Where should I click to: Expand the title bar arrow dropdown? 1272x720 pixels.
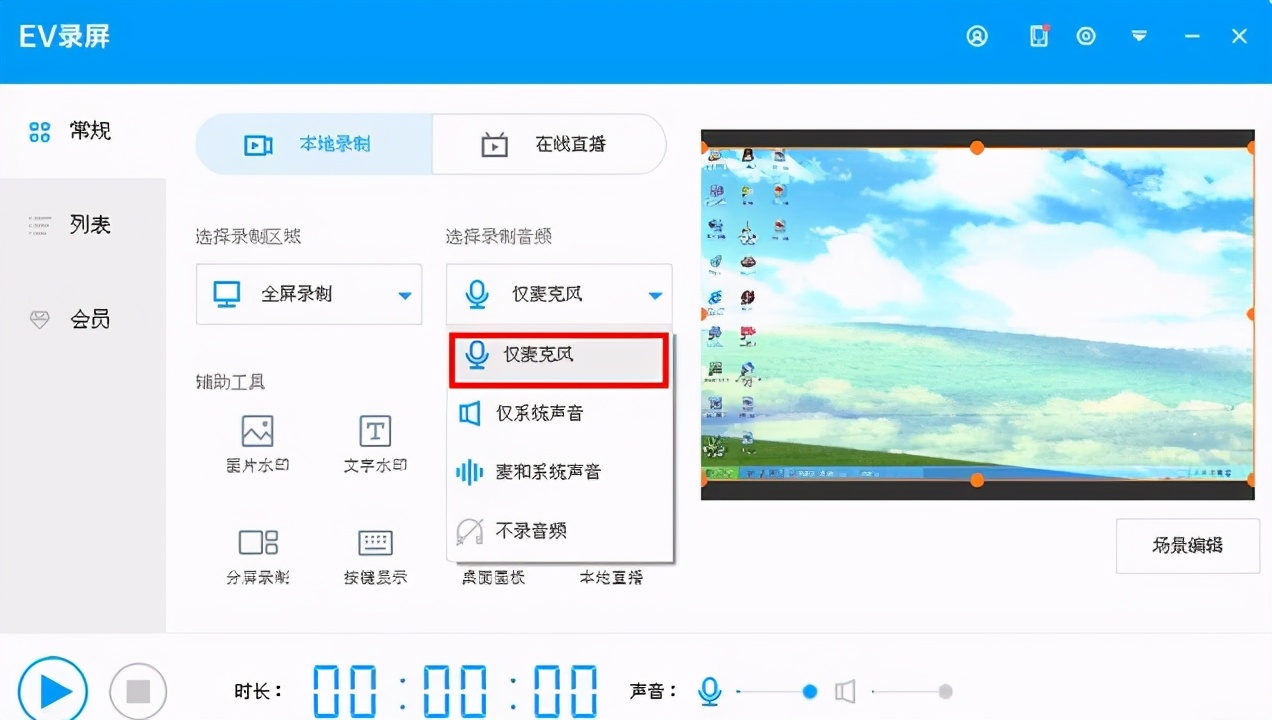(x=1139, y=36)
